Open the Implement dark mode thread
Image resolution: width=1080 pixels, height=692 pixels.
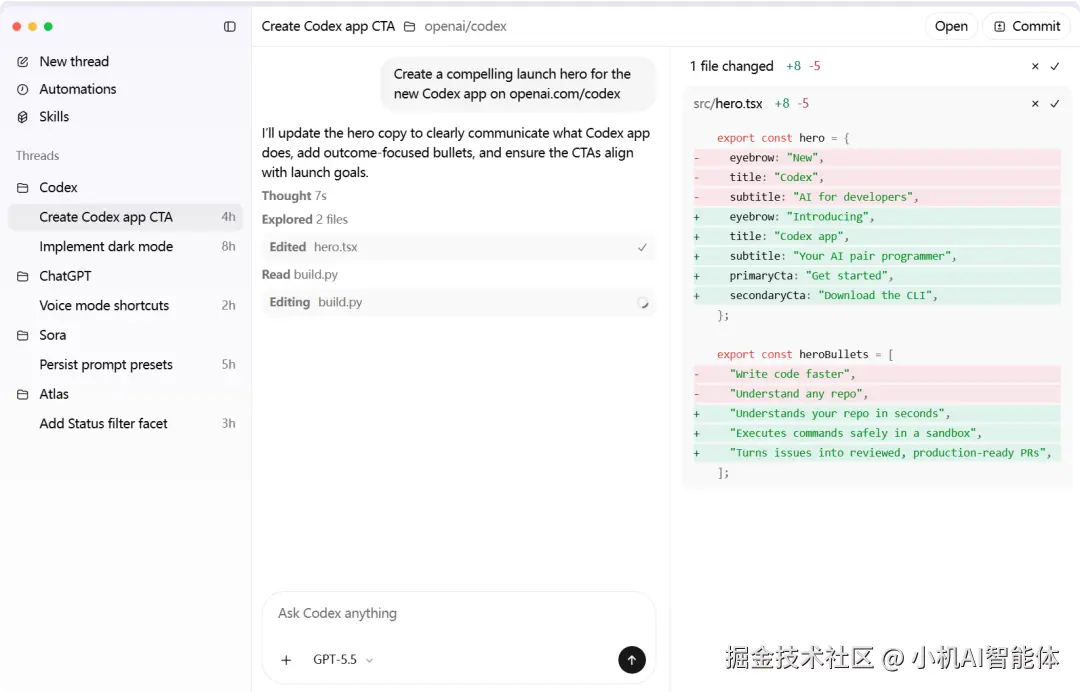(125, 247)
